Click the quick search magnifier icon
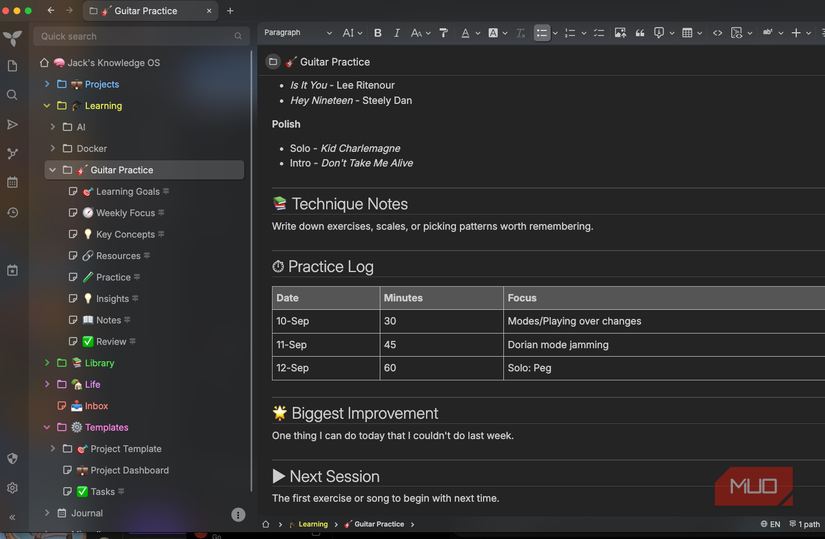Screen dimensions: 825x539 pyautogui.click(x=238, y=36)
